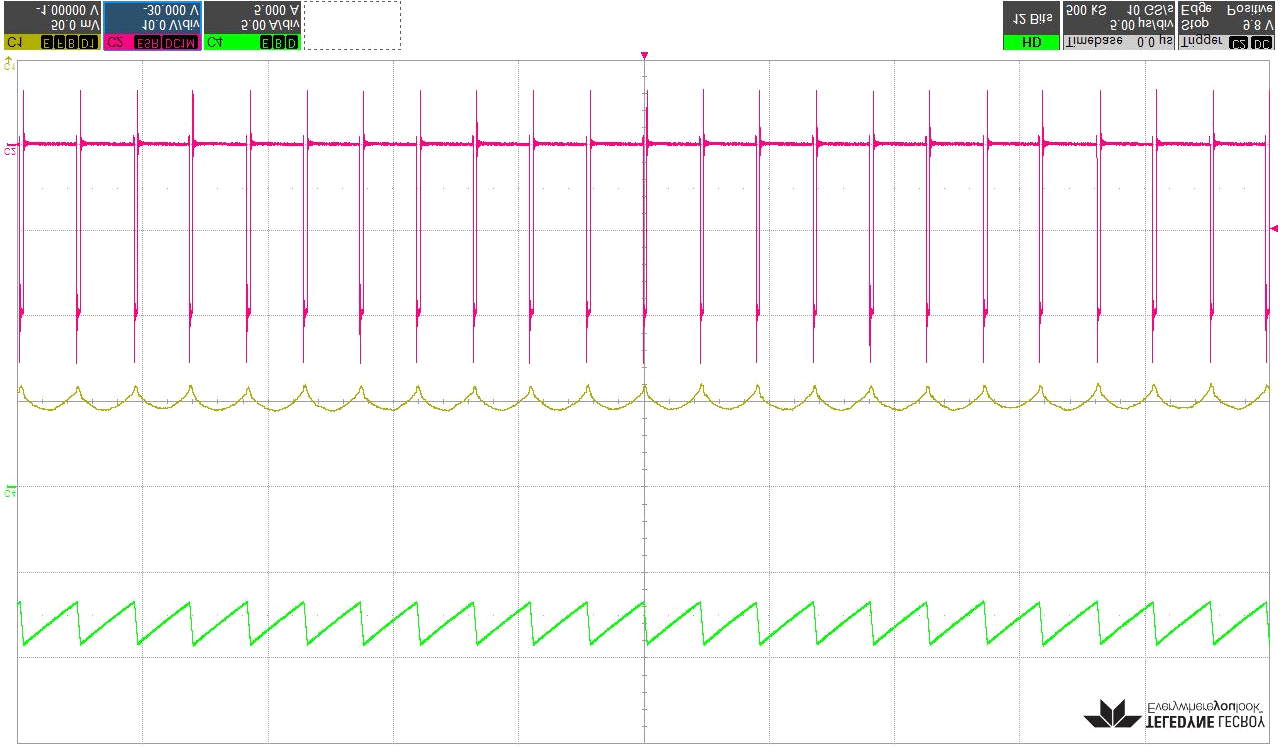
Task: Click the DC coupling badge in Trigger box
Action: point(1262,43)
